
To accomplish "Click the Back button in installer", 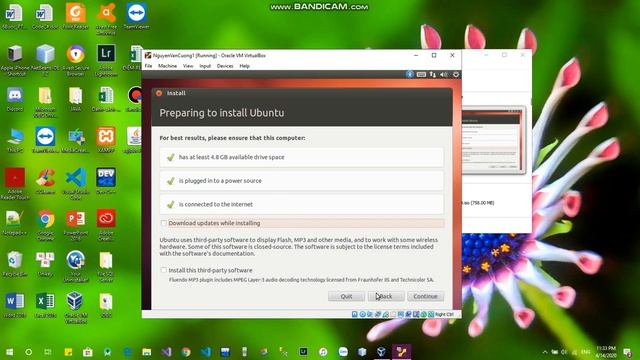I will click(386, 296).
